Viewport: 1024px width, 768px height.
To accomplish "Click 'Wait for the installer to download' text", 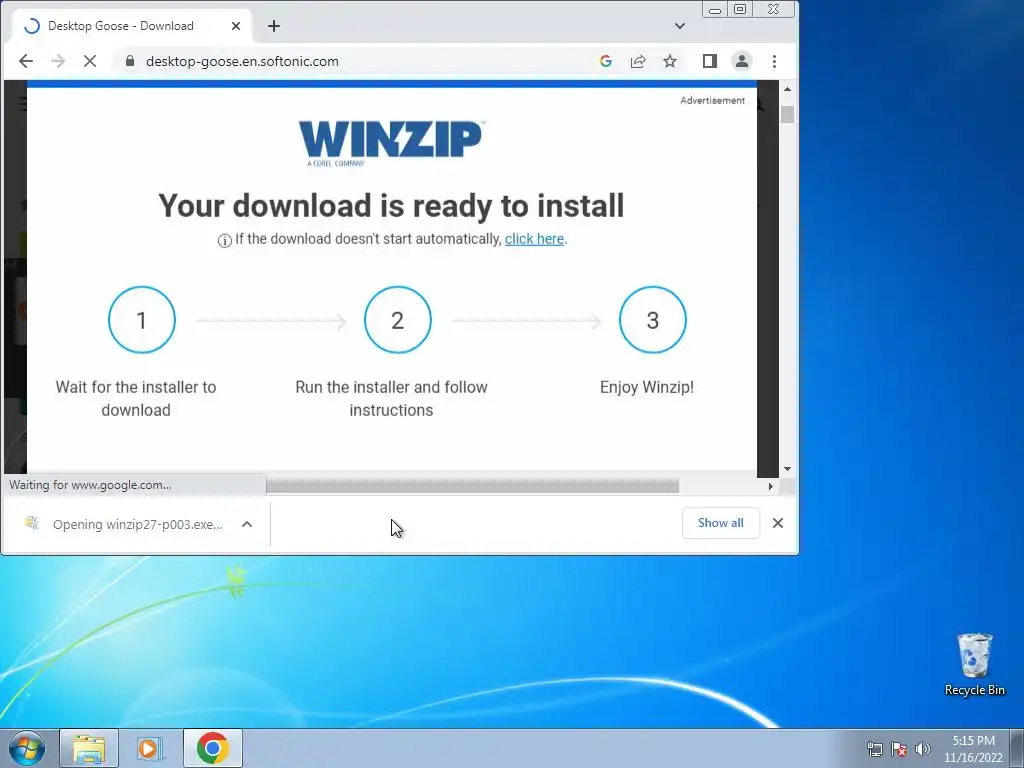I will 136,398.
